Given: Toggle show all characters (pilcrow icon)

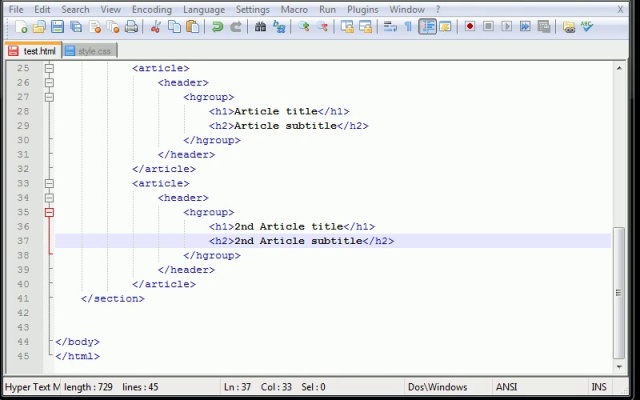Looking at the screenshot, I should pos(408,27).
